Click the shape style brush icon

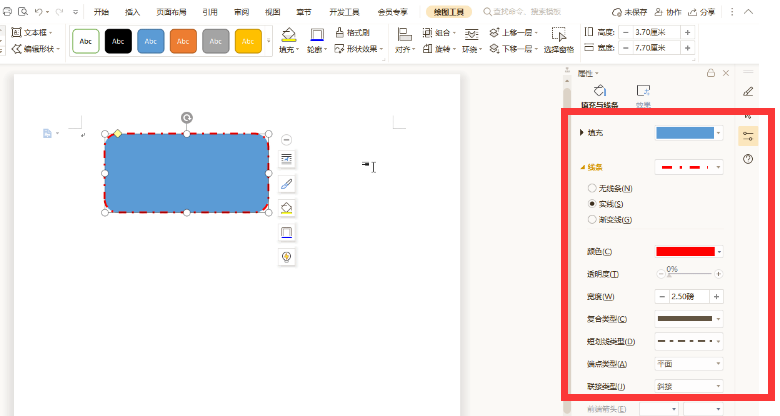pyautogui.click(x=287, y=184)
